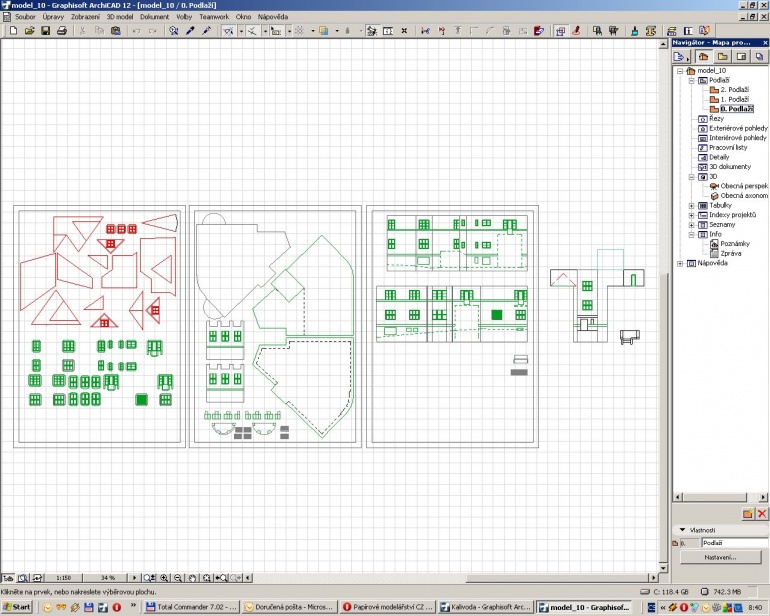Open the Guide Lines dropdown arrow
770x616 pixels.
(241, 30)
